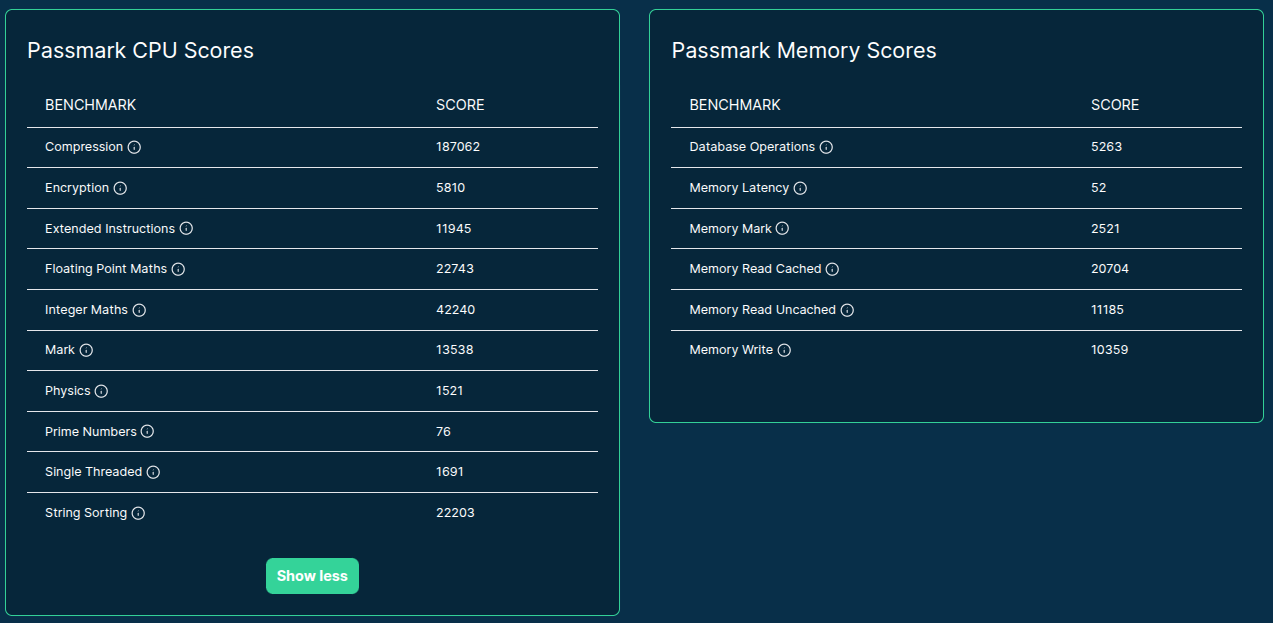The image size is (1273, 623).
Task: Select Memory Read Uncached score 11185
Action: (1108, 310)
